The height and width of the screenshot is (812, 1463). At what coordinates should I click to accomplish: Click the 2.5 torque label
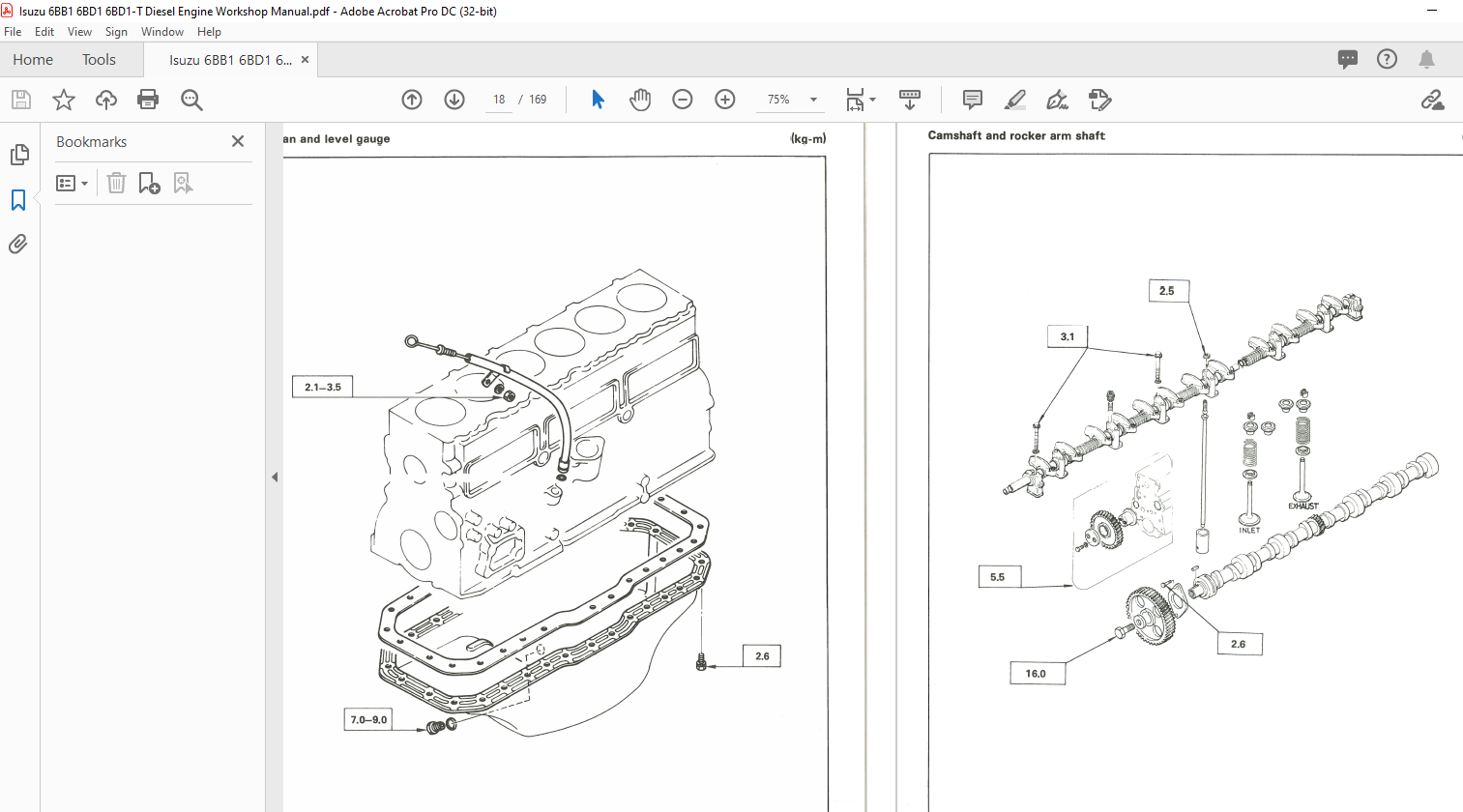pos(1167,291)
